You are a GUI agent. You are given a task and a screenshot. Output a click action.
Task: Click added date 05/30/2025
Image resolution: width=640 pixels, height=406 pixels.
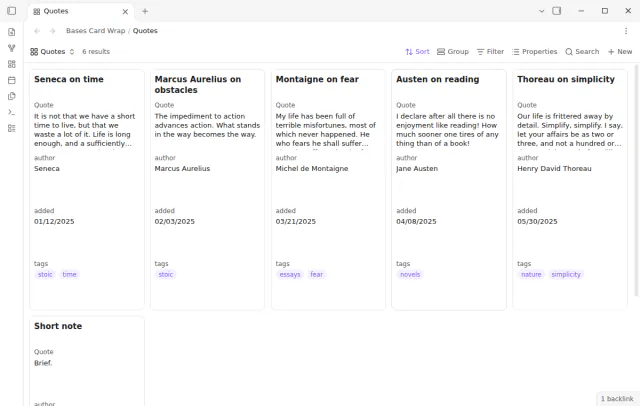point(537,222)
